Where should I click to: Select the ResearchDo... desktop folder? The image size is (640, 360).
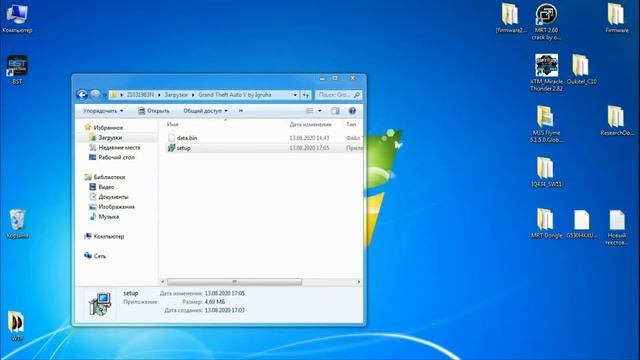click(616, 121)
